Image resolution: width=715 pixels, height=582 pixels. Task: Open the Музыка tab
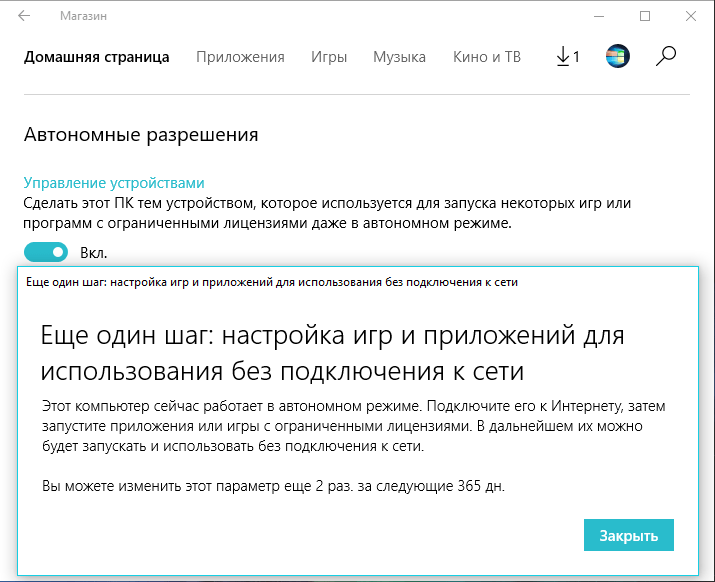[399, 57]
